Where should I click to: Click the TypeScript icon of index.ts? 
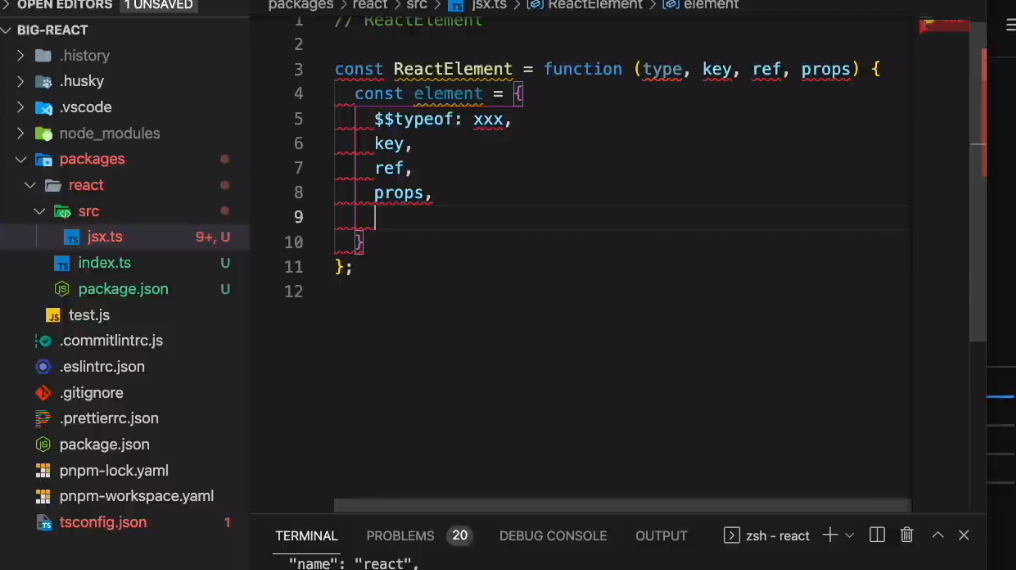click(x=62, y=263)
